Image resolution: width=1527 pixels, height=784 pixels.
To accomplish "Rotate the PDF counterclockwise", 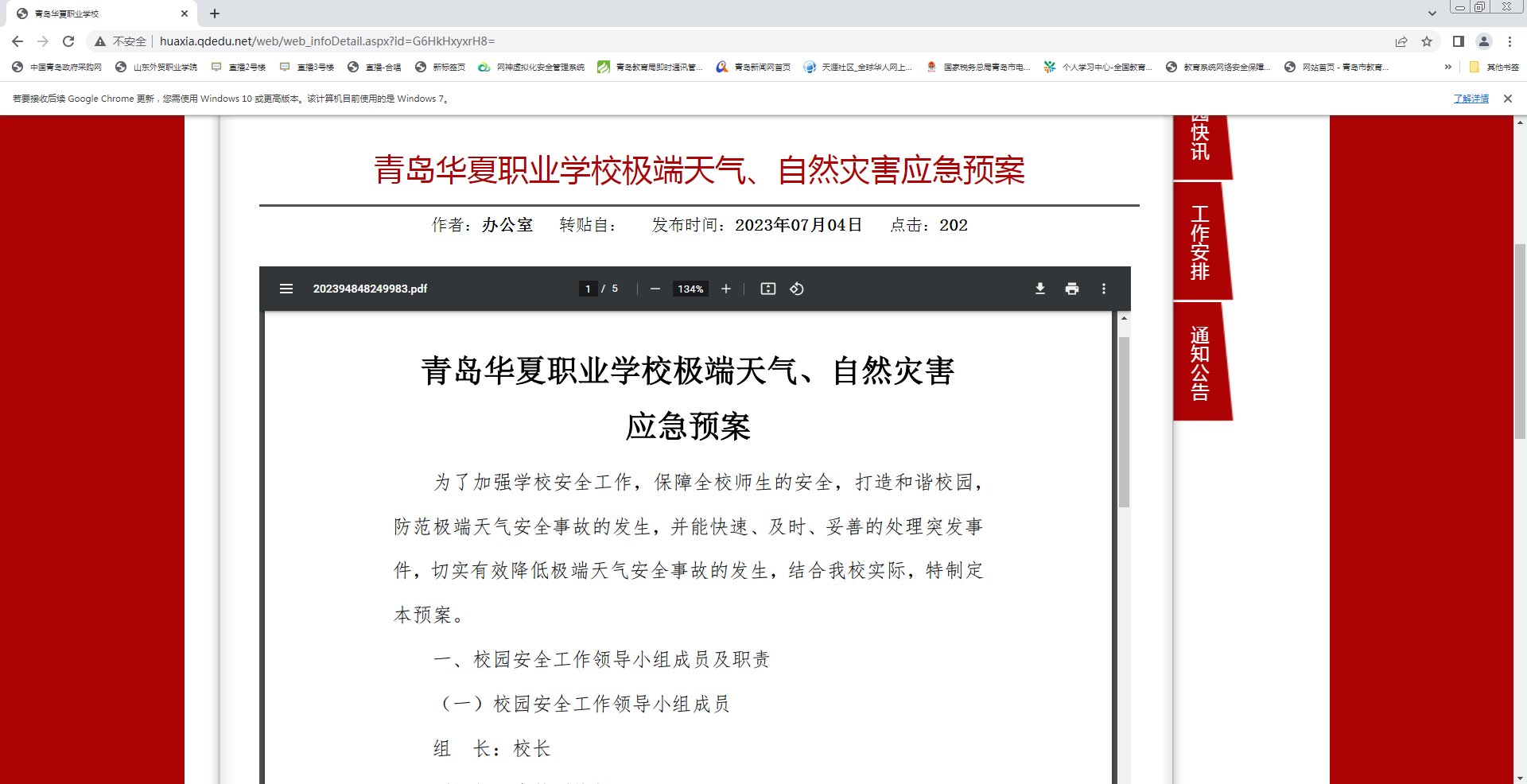I will click(796, 289).
